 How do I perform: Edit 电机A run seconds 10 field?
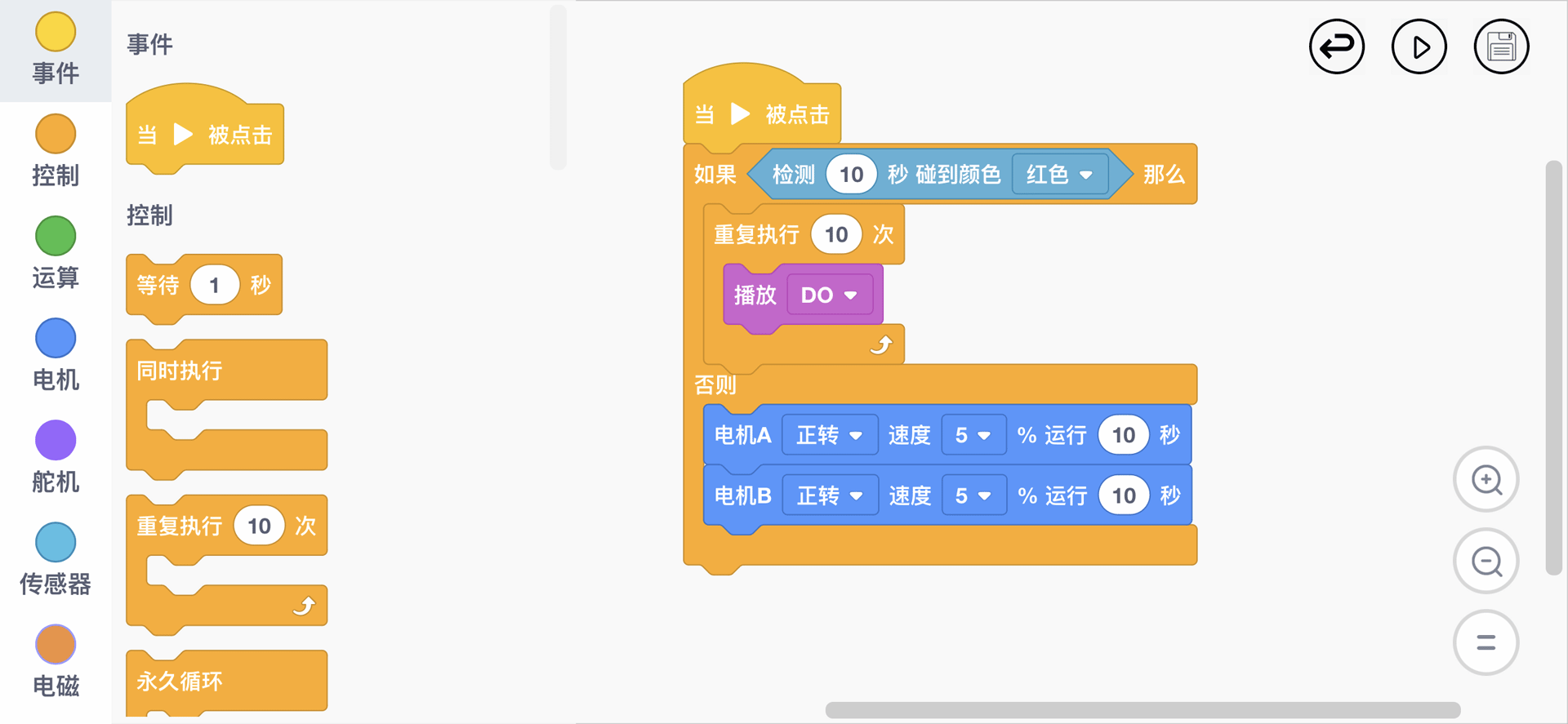point(1124,435)
